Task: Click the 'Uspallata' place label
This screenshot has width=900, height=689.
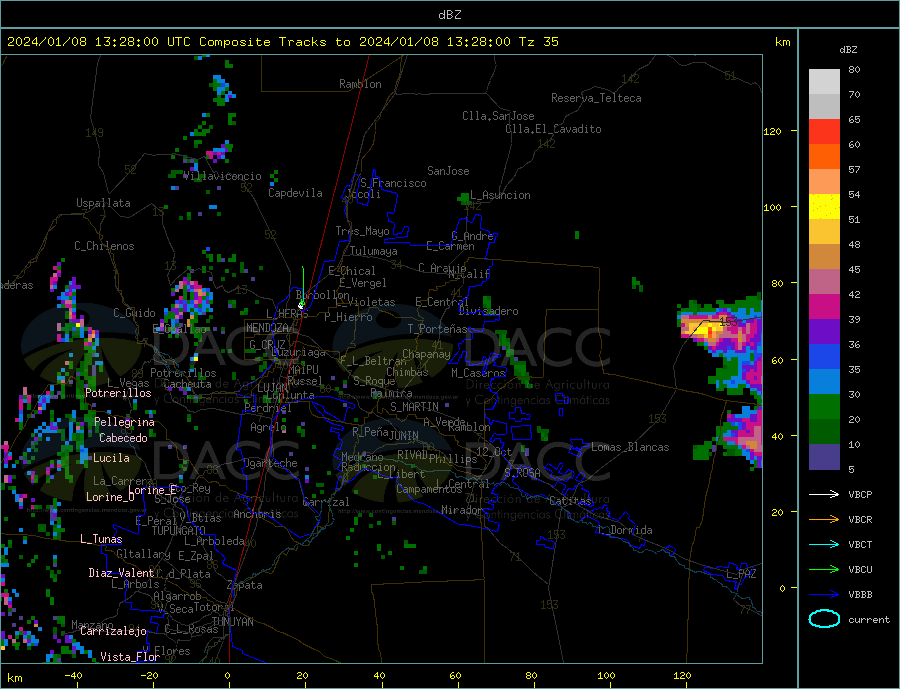Action: pyautogui.click(x=103, y=203)
